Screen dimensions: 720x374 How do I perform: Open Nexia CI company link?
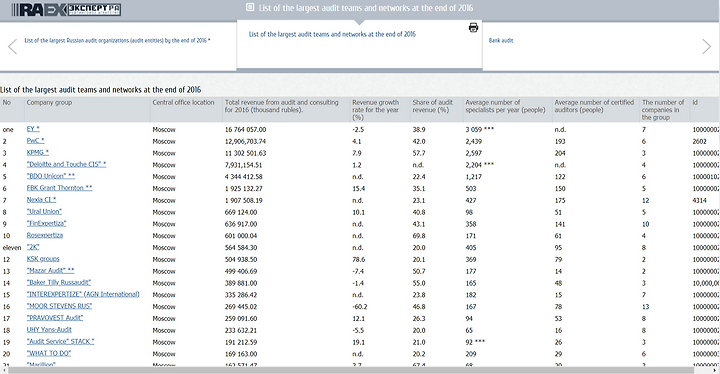41,200
